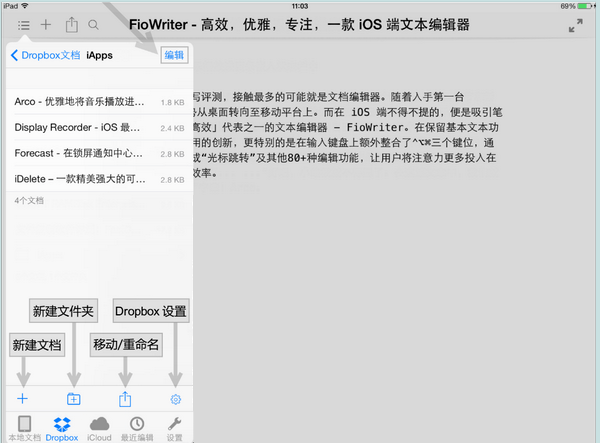Open the Forecast document
Image resolution: width=600 pixels, height=443 pixels.
(99, 153)
